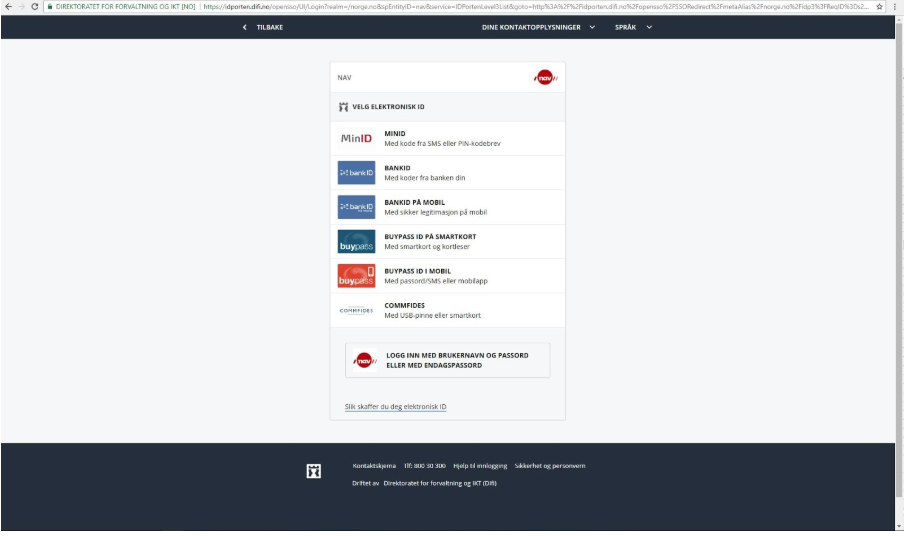This screenshot has width=907, height=536.
Task: Click 'Med koder fra banken din' text
Action: (x=425, y=178)
